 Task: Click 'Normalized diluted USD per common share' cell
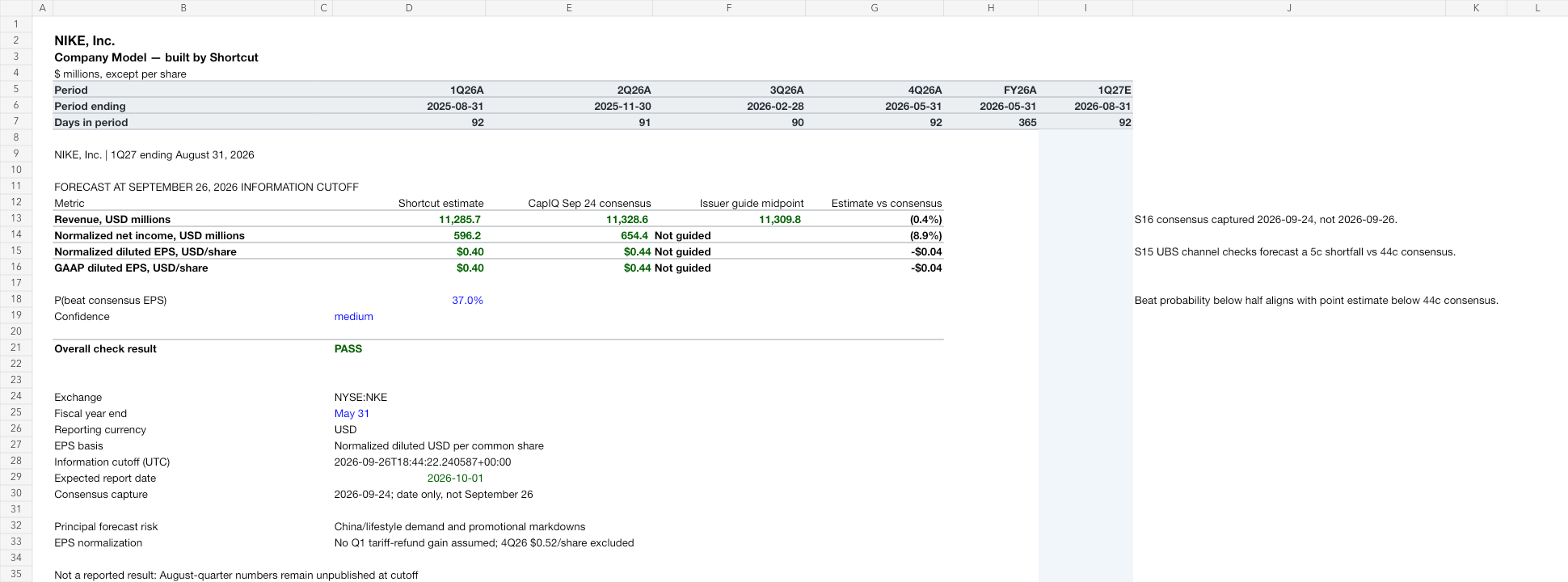(x=439, y=445)
